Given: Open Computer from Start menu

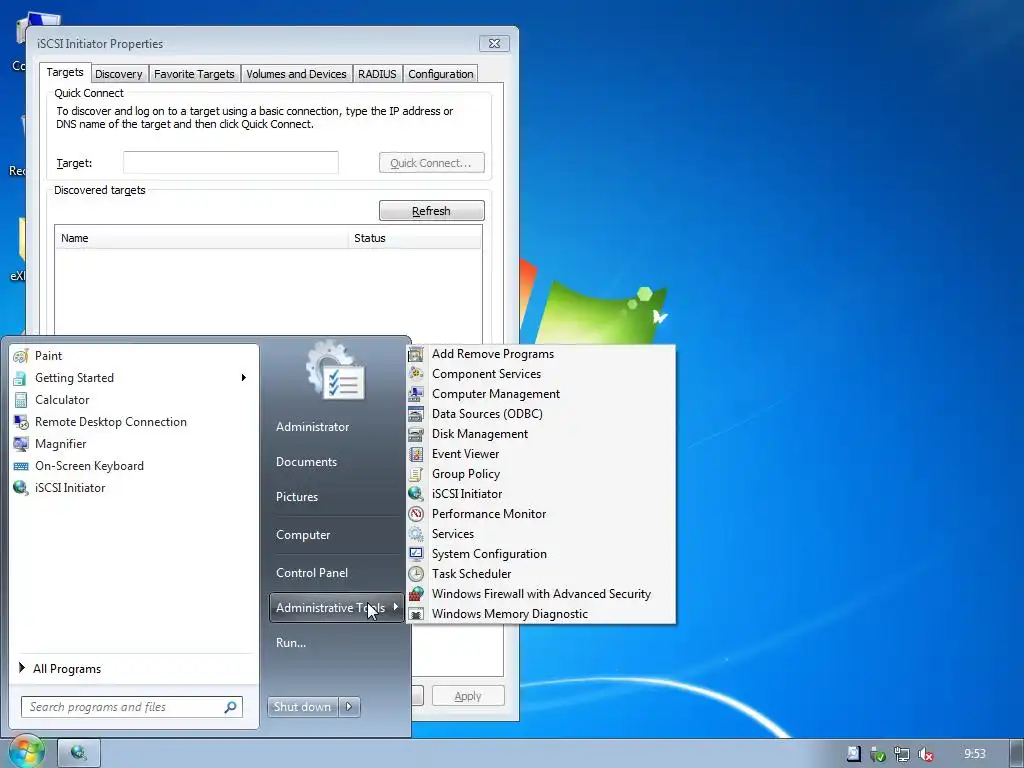Looking at the screenshot, I should click(x=303, y=535).
